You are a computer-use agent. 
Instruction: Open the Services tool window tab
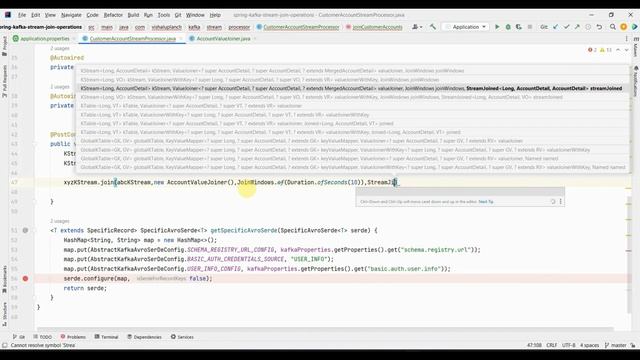[182, 337]
